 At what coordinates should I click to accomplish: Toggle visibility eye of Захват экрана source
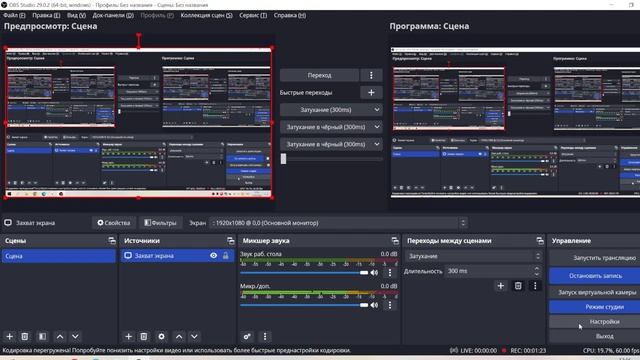[213, 256]
